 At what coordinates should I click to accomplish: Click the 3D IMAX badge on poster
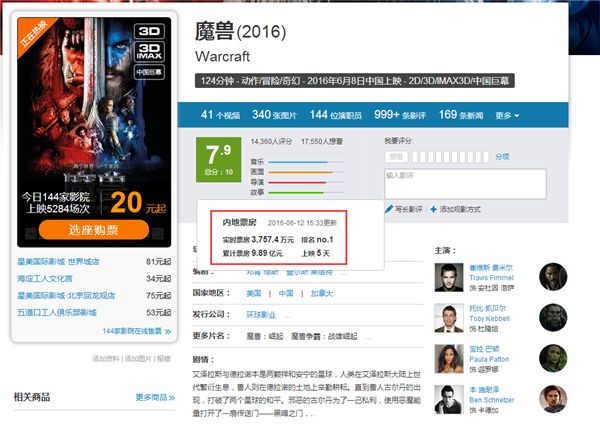(150, 52)
